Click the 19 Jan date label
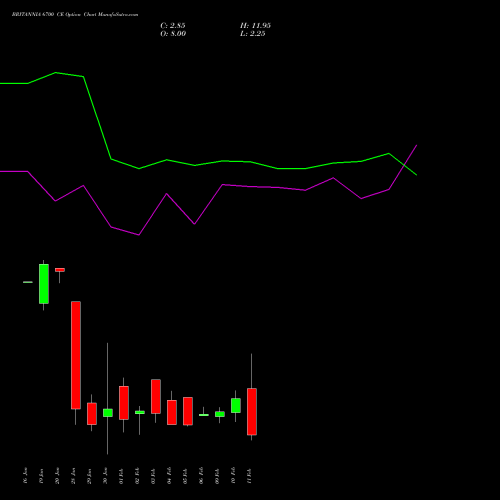The image size is (500, 500). [x=42, y=476]
